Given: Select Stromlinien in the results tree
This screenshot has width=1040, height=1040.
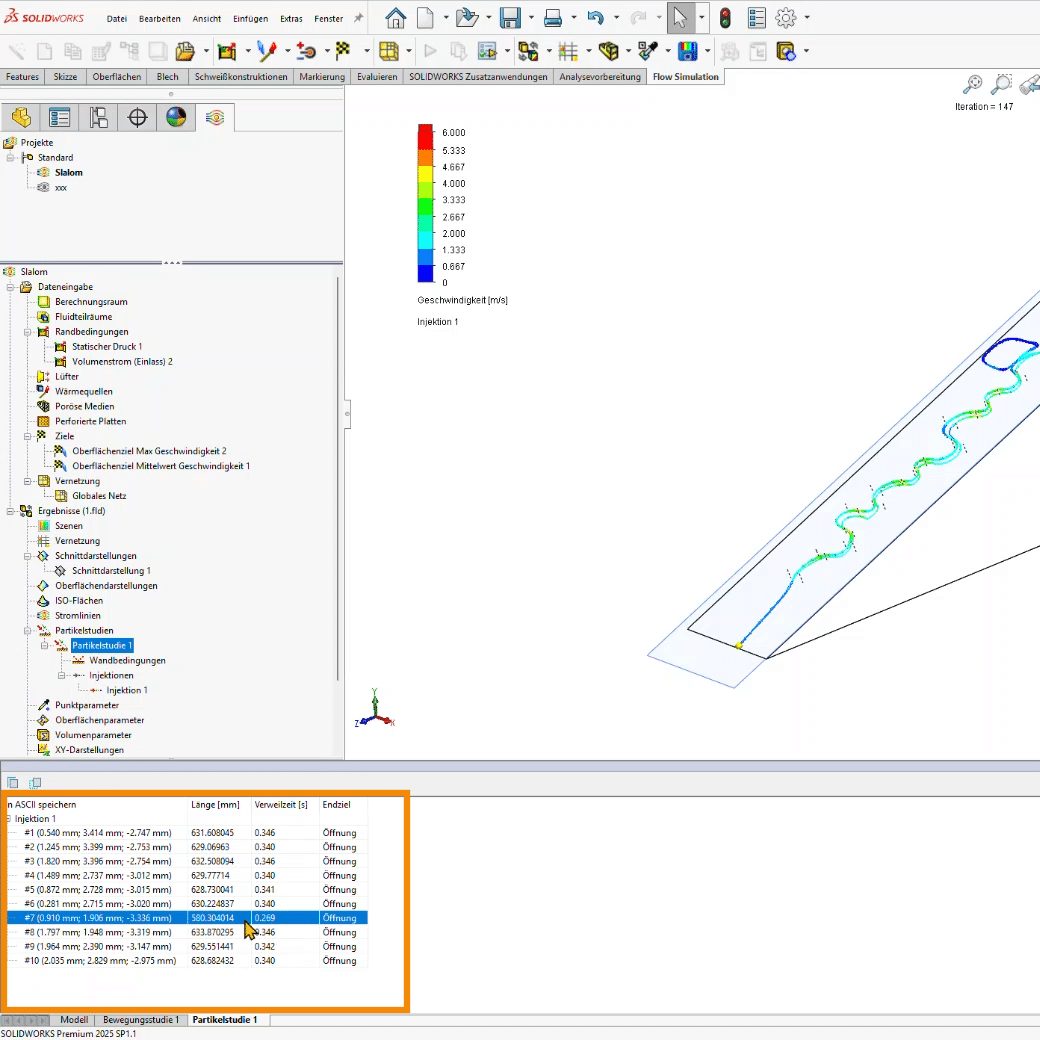Looking at the screenshot, I should [x=78, y=616].
